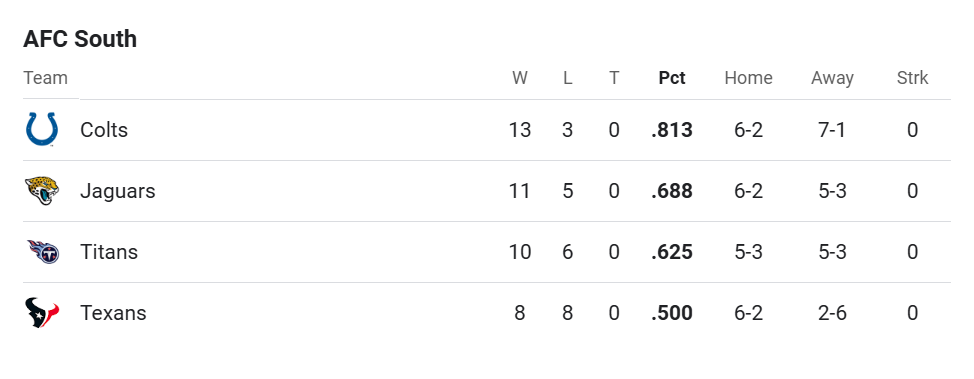Select the Titans team name
This screenshot has width=974, height=379.
[x=109, y=252]
